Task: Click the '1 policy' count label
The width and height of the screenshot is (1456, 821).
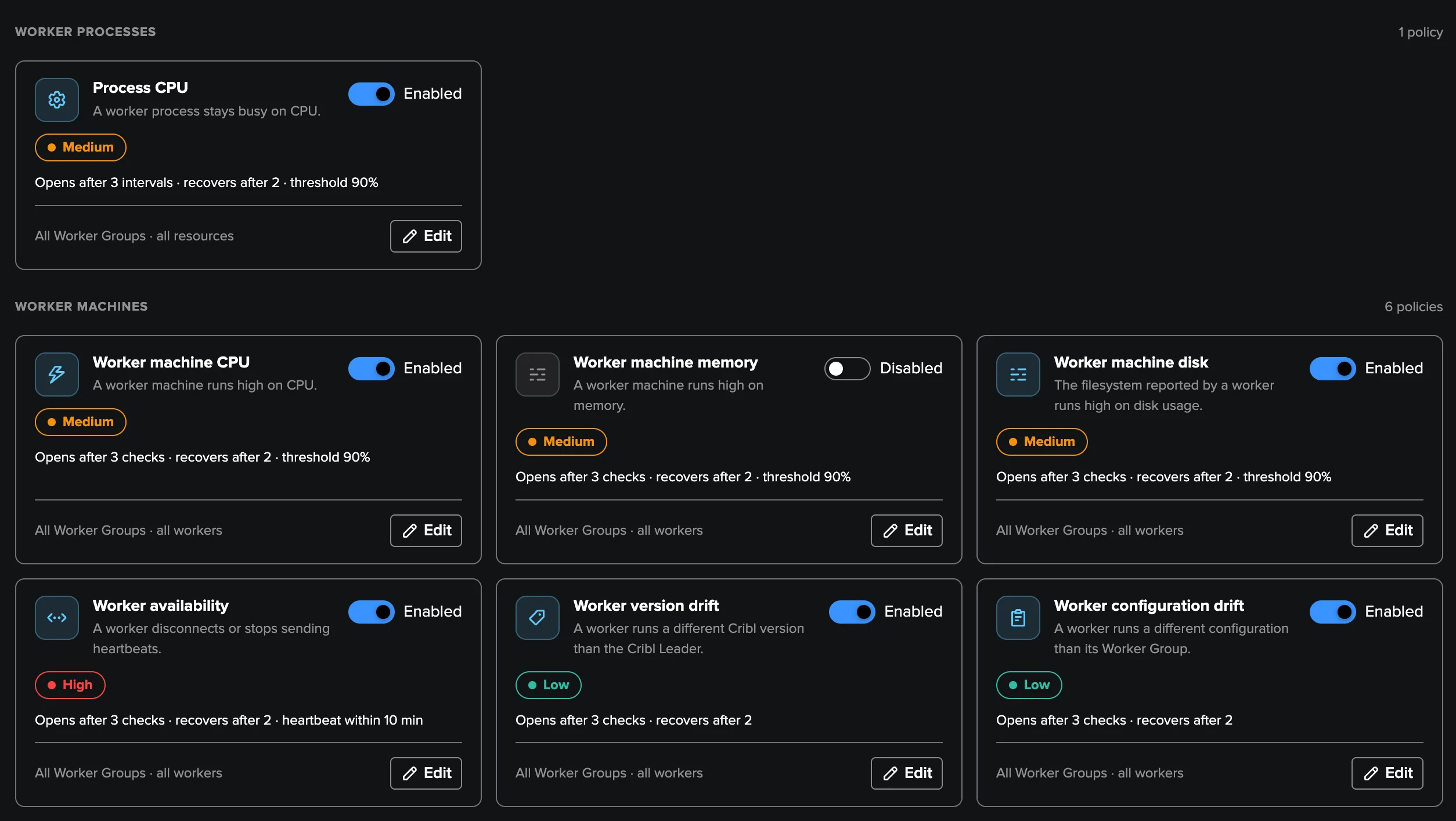Action: (x=1421, y=33)
